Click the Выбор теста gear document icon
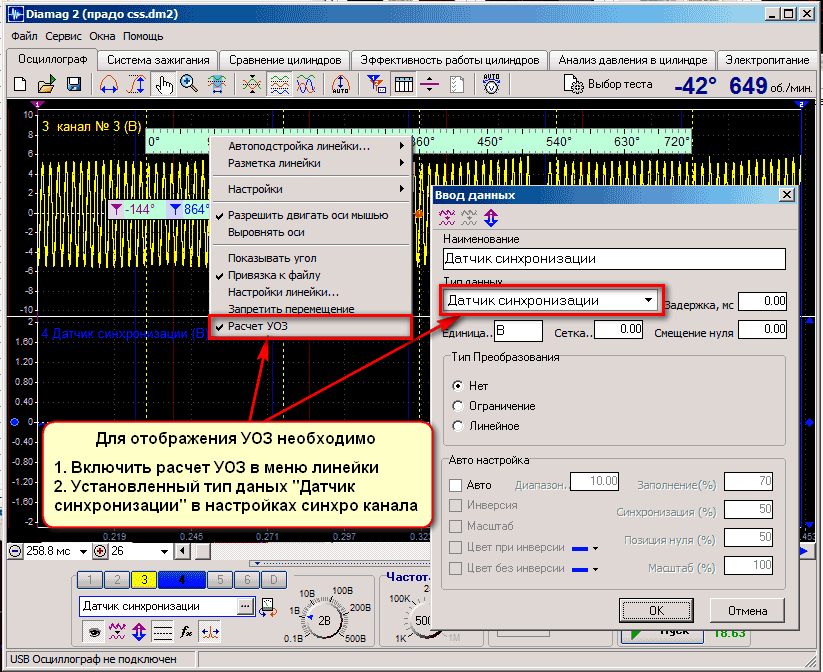This screenshot has width=823, height=672. click(573, 84)
